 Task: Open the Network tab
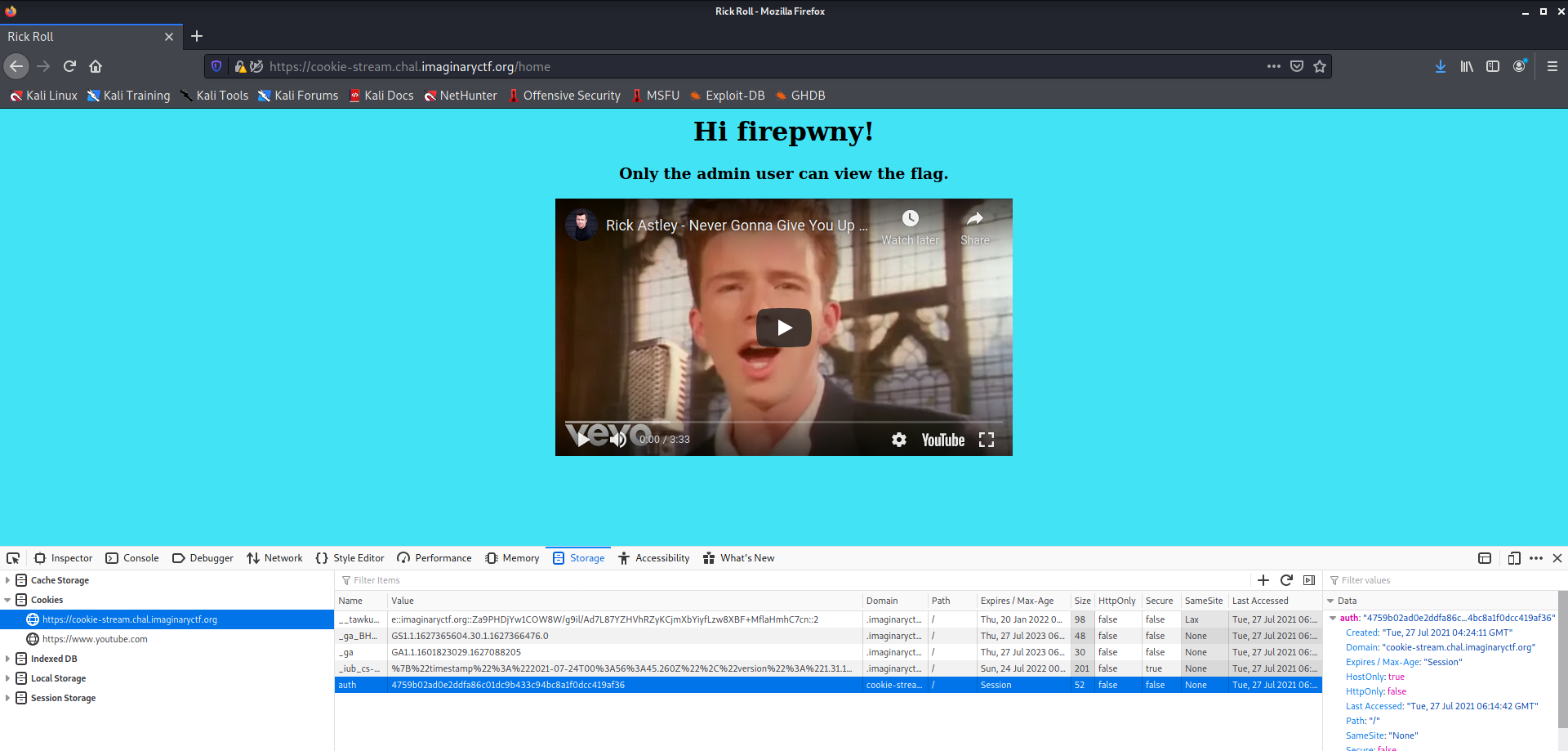(x=274, y=558)
